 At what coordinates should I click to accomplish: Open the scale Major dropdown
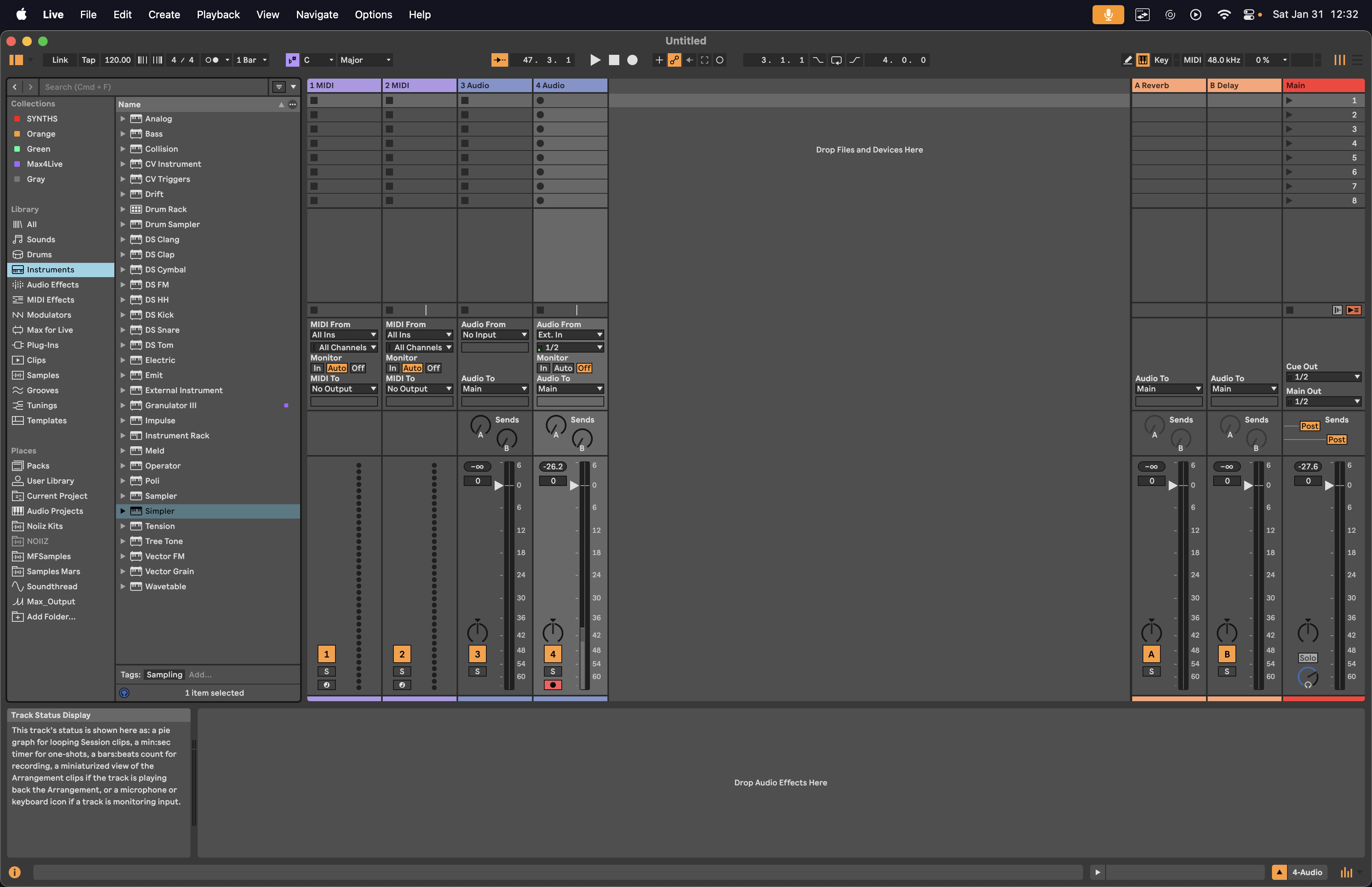[x=364, y=60]
